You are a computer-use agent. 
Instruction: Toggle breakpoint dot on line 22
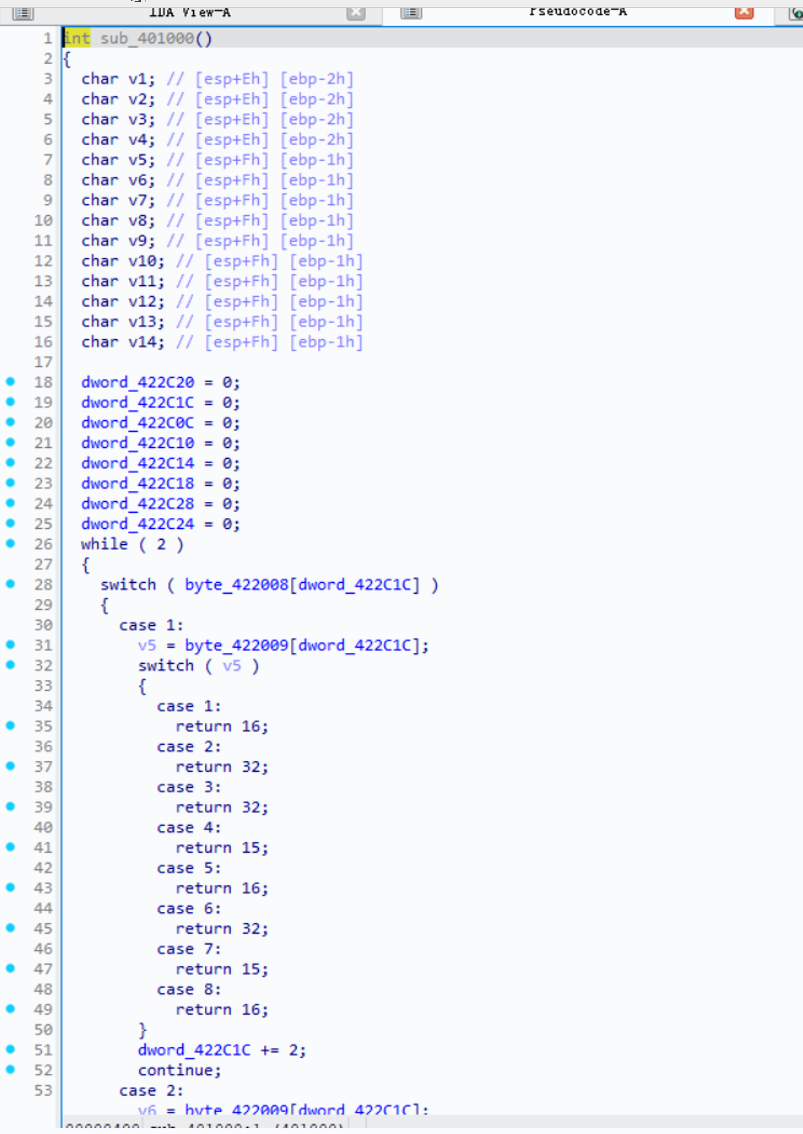pos(10,462)
